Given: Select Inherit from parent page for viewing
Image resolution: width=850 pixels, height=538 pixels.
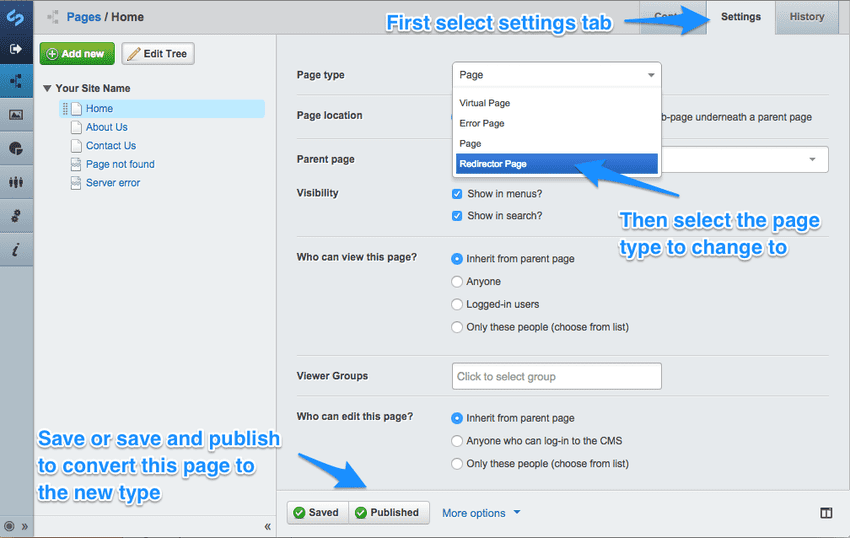Looking at the screenshot, I should [457, 259].
